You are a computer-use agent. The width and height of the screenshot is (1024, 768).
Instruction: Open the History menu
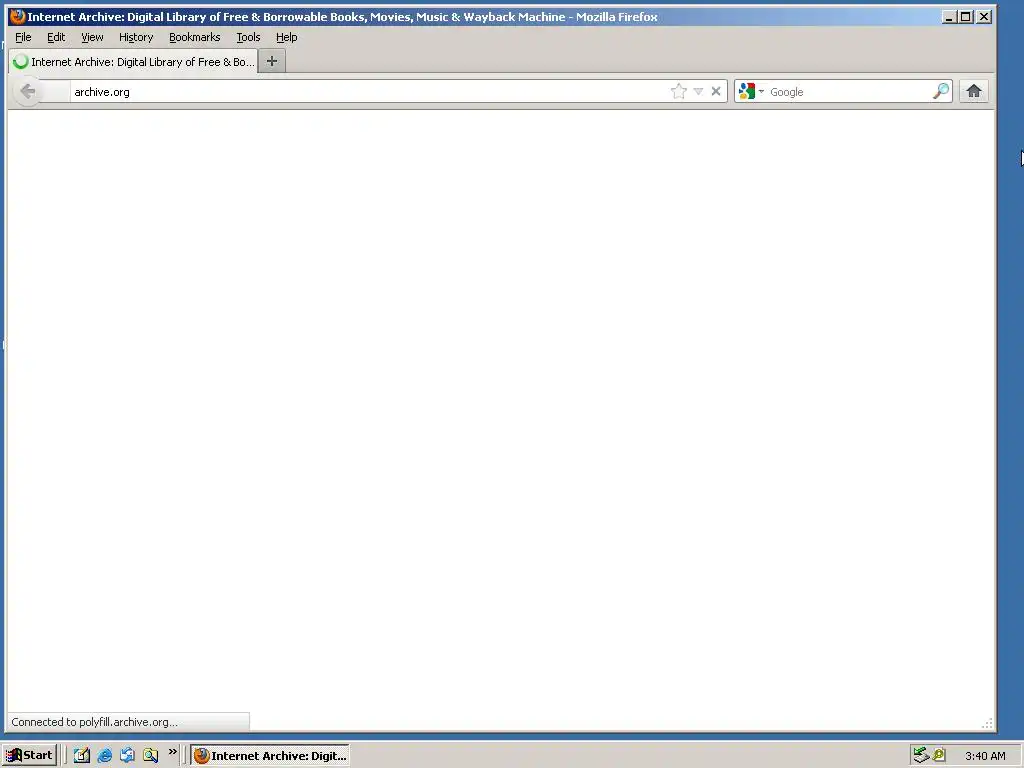[x=136, y=37]
